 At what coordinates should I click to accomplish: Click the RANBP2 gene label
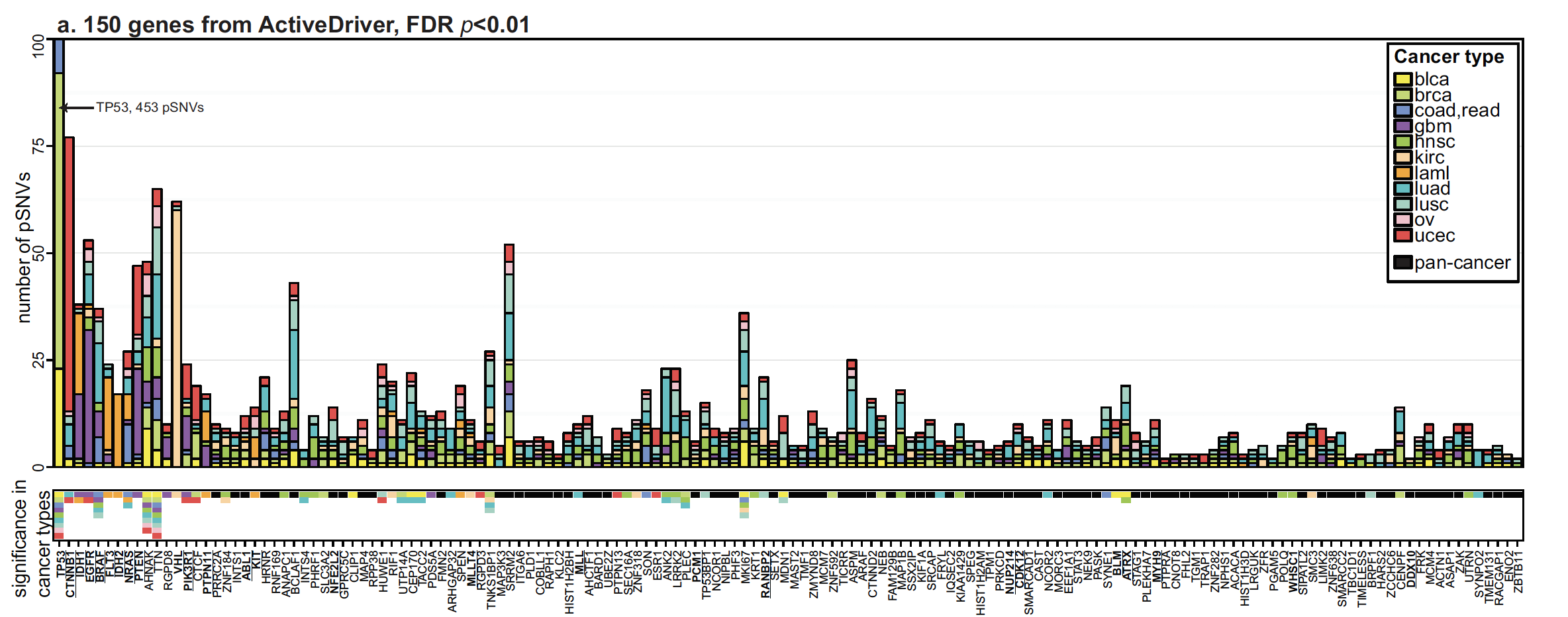(765, 574)
